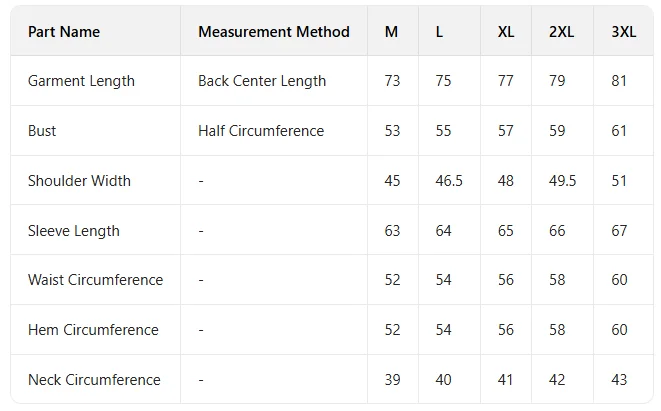Click the Garment Length row label

pos(81,81)
